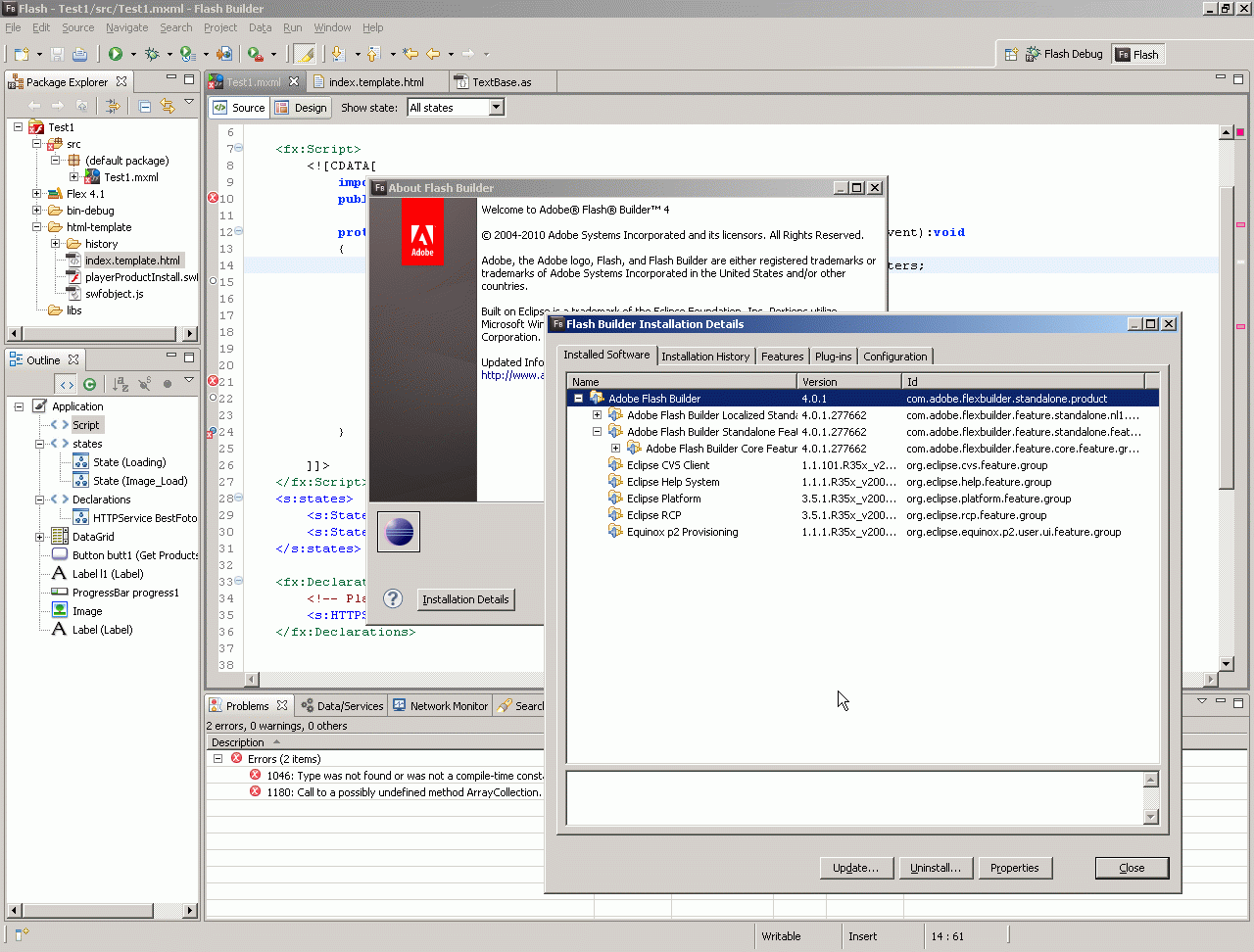Collapse the Test1 project node
Image resolution: width=1254 pixels, height=952 pixels.
click(x=18, y=127)
